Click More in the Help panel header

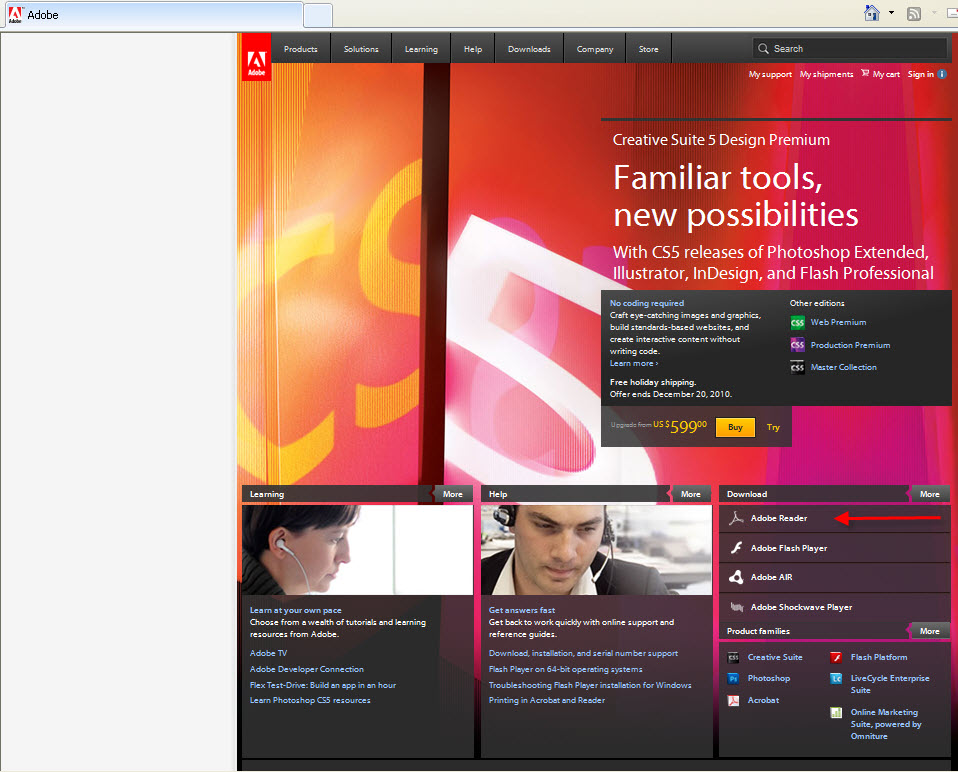point(690,494)
